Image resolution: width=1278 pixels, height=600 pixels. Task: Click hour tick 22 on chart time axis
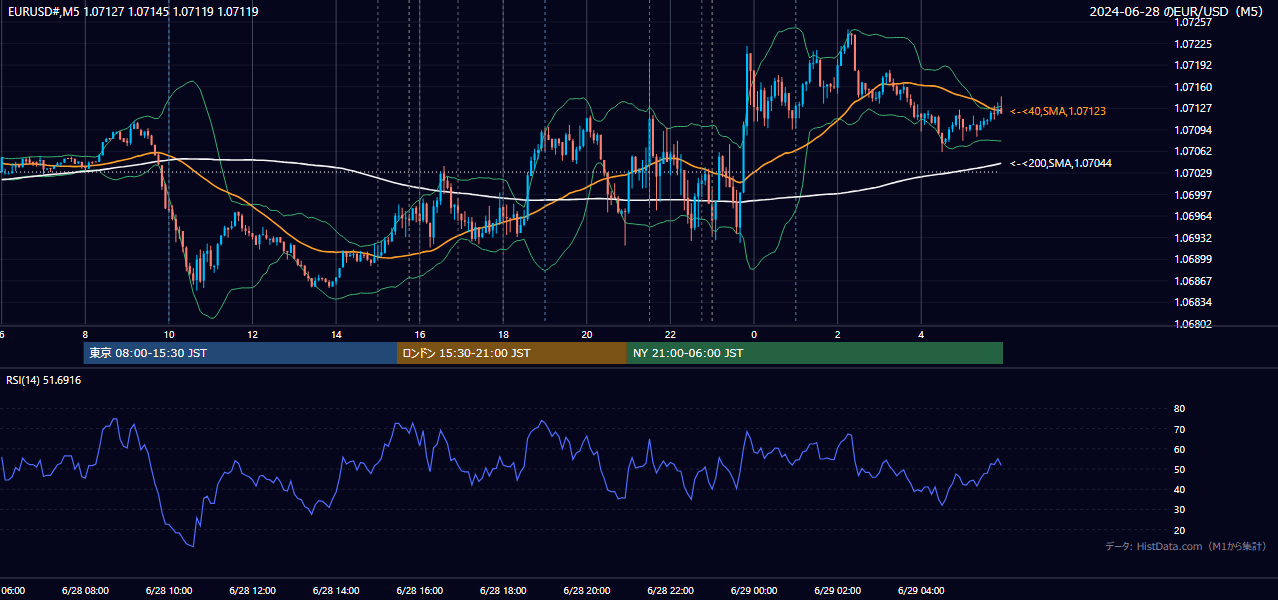(670, 334)
